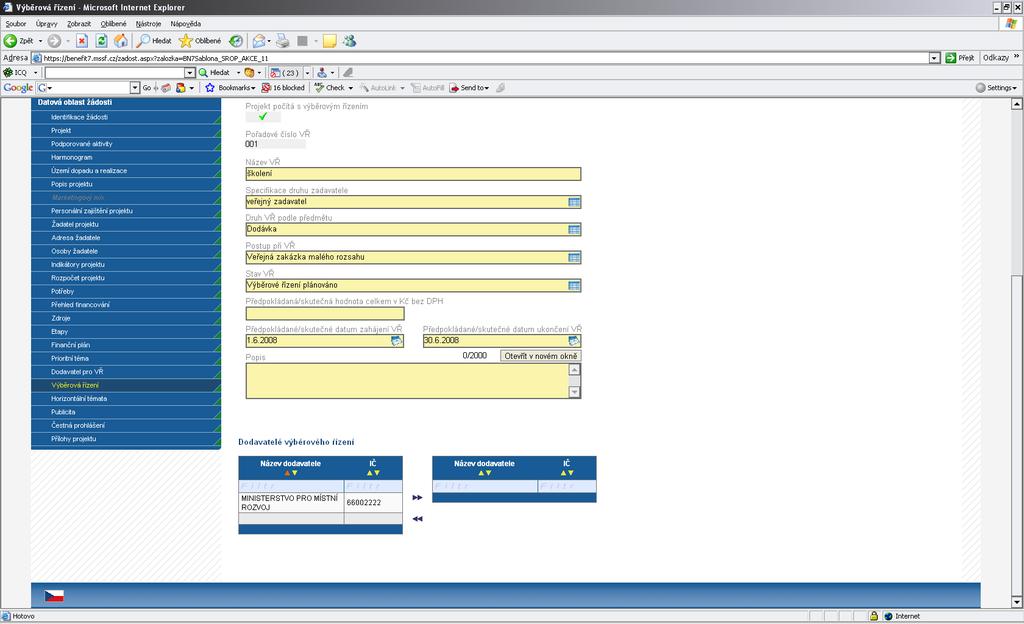The width and height of the screenshot is (1024, 624).
Task: Click the ICQ flower icon
Action: tap(8, 72)
